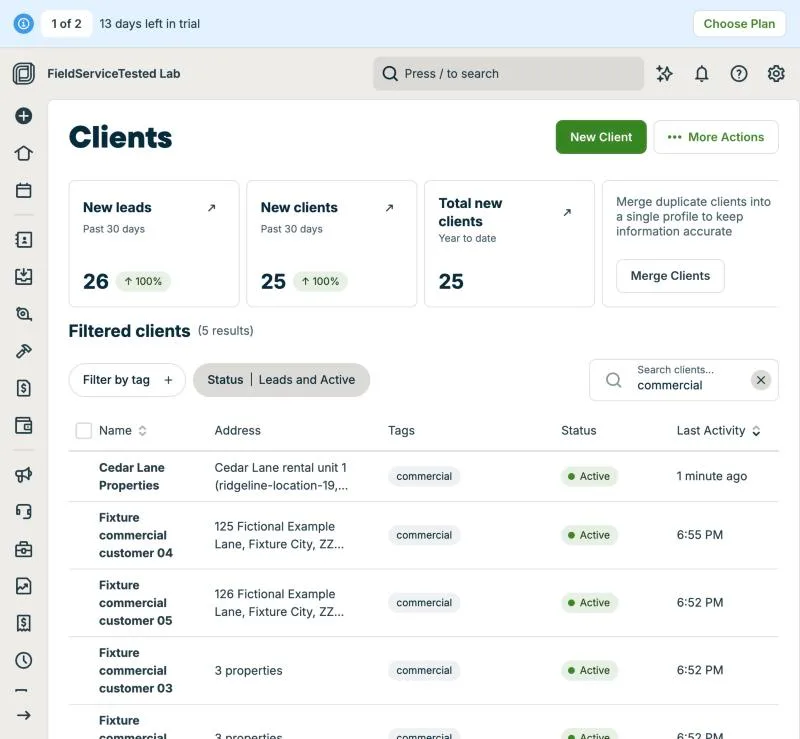Clear the client search with X
Image resolution: width=800 pixels, height=739 pixels.
click(761, 380)
